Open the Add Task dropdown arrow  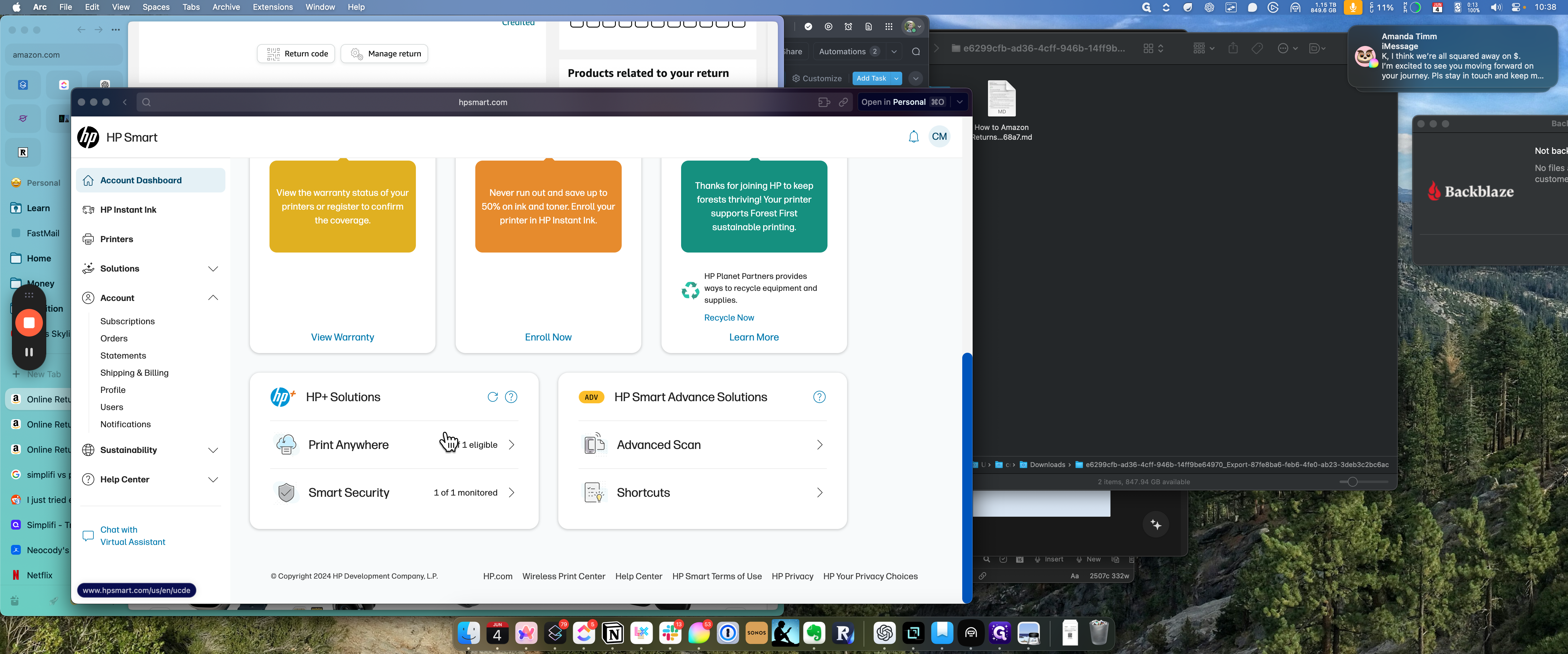(x=896, y=78)
